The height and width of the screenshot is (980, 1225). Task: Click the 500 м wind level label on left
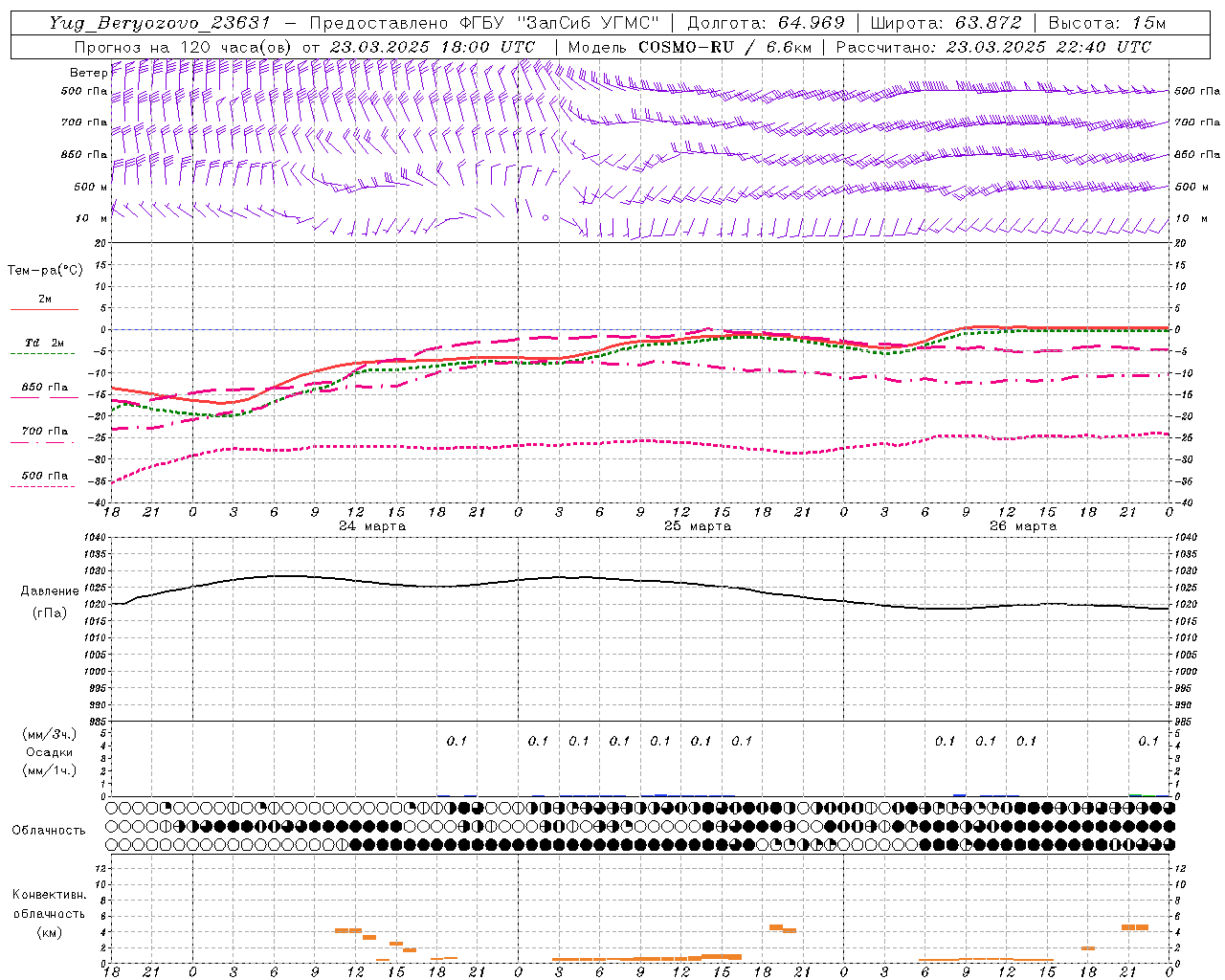tap(91, 188)
